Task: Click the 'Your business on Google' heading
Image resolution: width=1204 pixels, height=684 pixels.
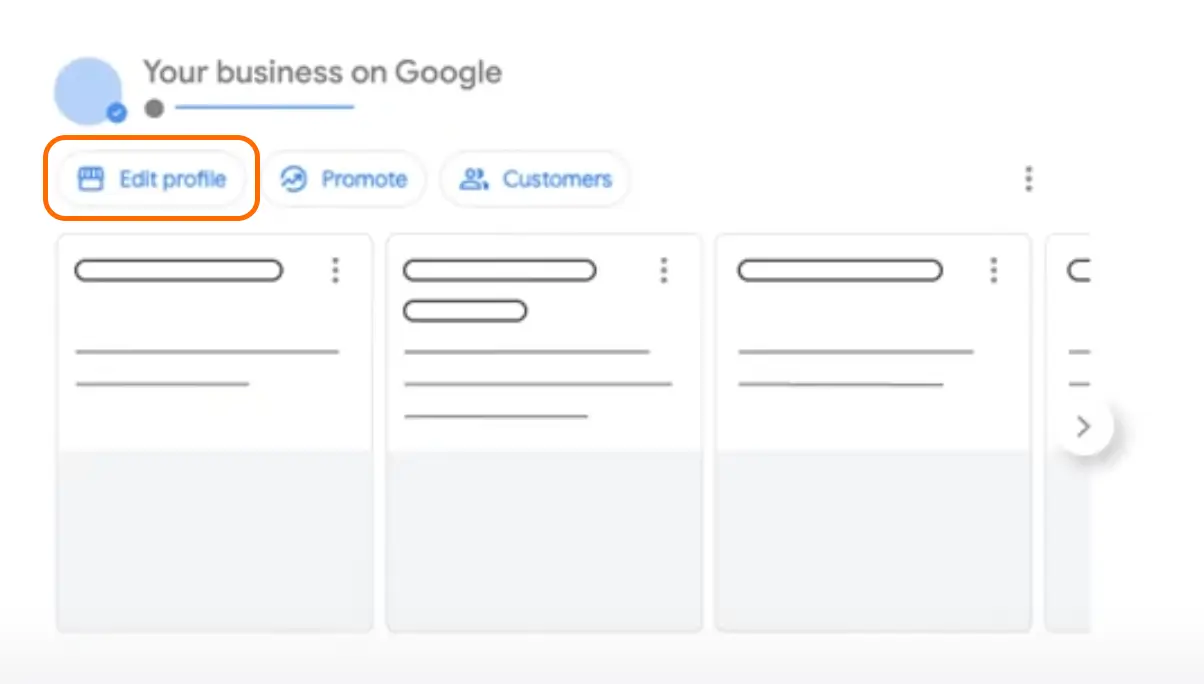Action: pos(322,72)
